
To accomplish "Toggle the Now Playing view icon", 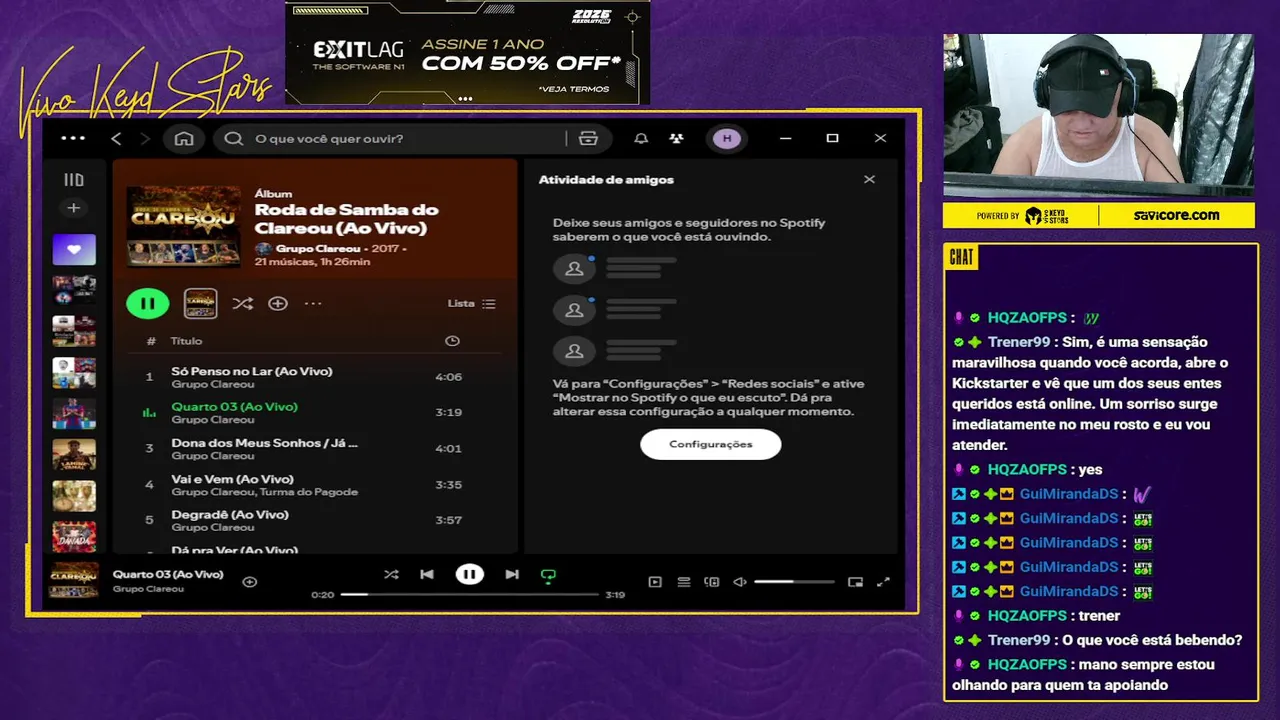I will [655, 582].
